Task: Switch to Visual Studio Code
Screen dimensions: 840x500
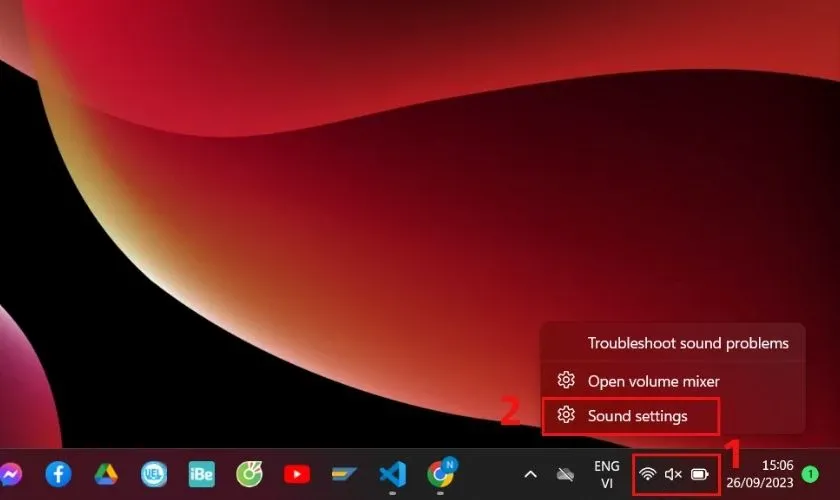Action: pos(391,473)
